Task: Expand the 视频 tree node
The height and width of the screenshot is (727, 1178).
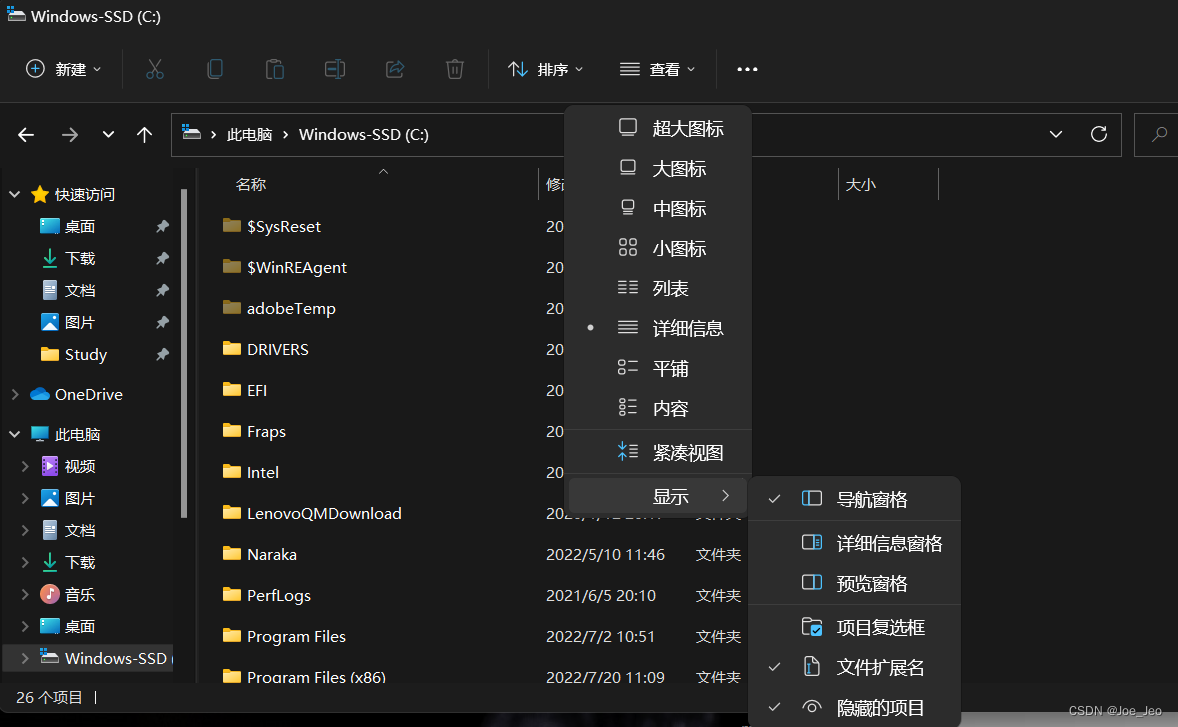Action: coord(25,466)
